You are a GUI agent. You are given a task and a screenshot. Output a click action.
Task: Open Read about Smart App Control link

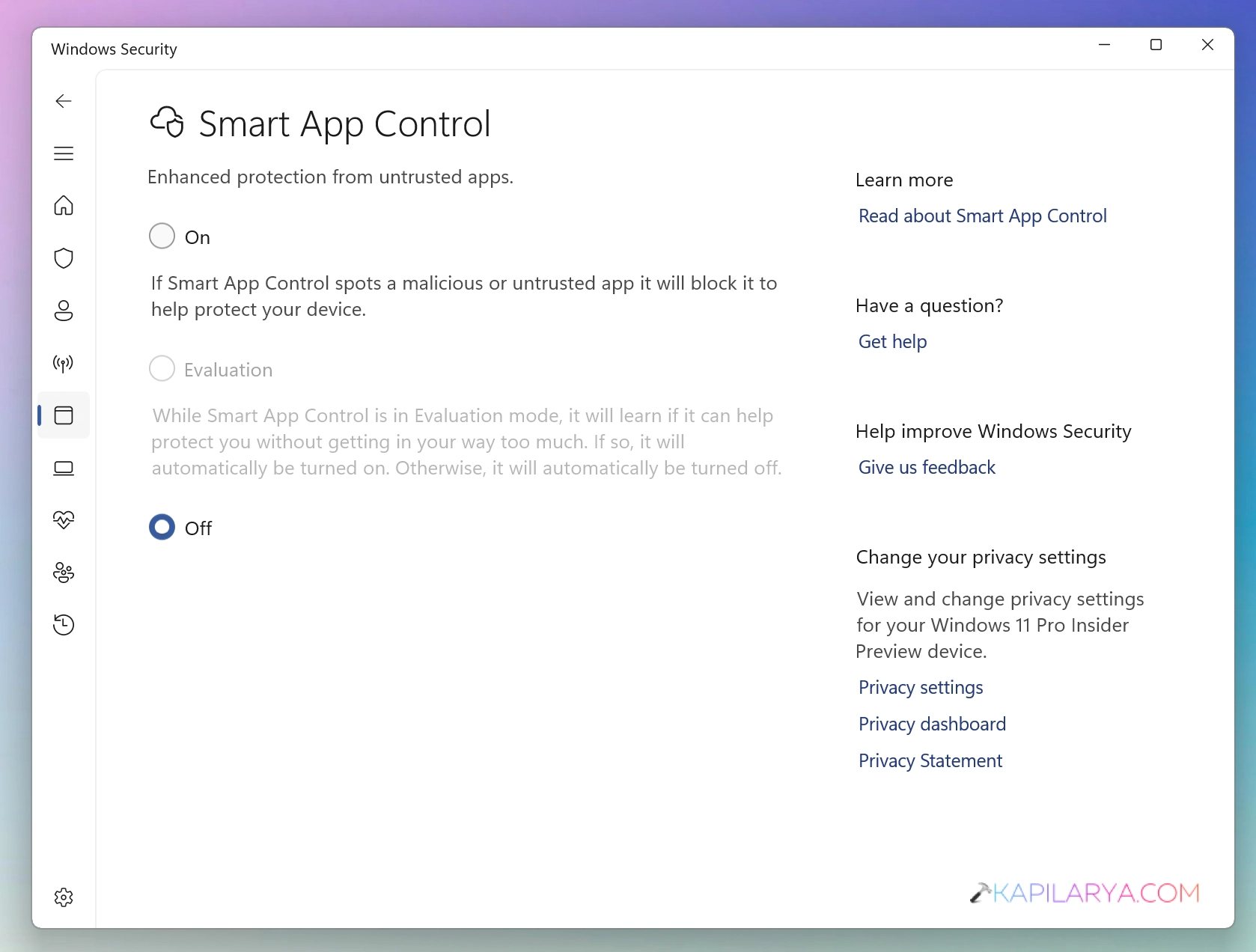click(x=982, y=216)
